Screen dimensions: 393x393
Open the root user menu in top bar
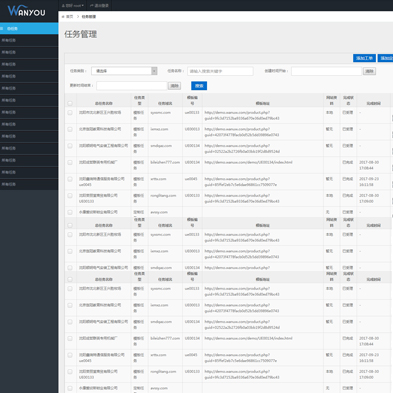coord(73,5)
